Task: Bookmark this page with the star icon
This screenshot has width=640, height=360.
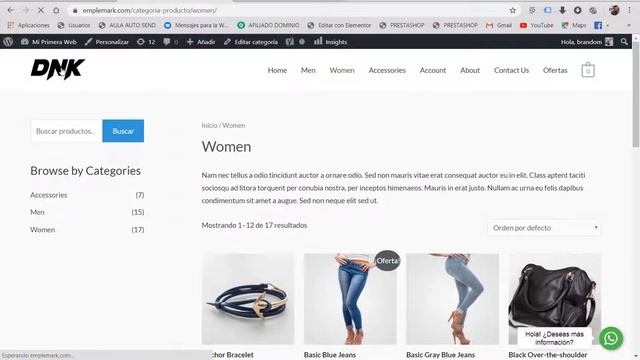Action: click(x=513, y=10)
